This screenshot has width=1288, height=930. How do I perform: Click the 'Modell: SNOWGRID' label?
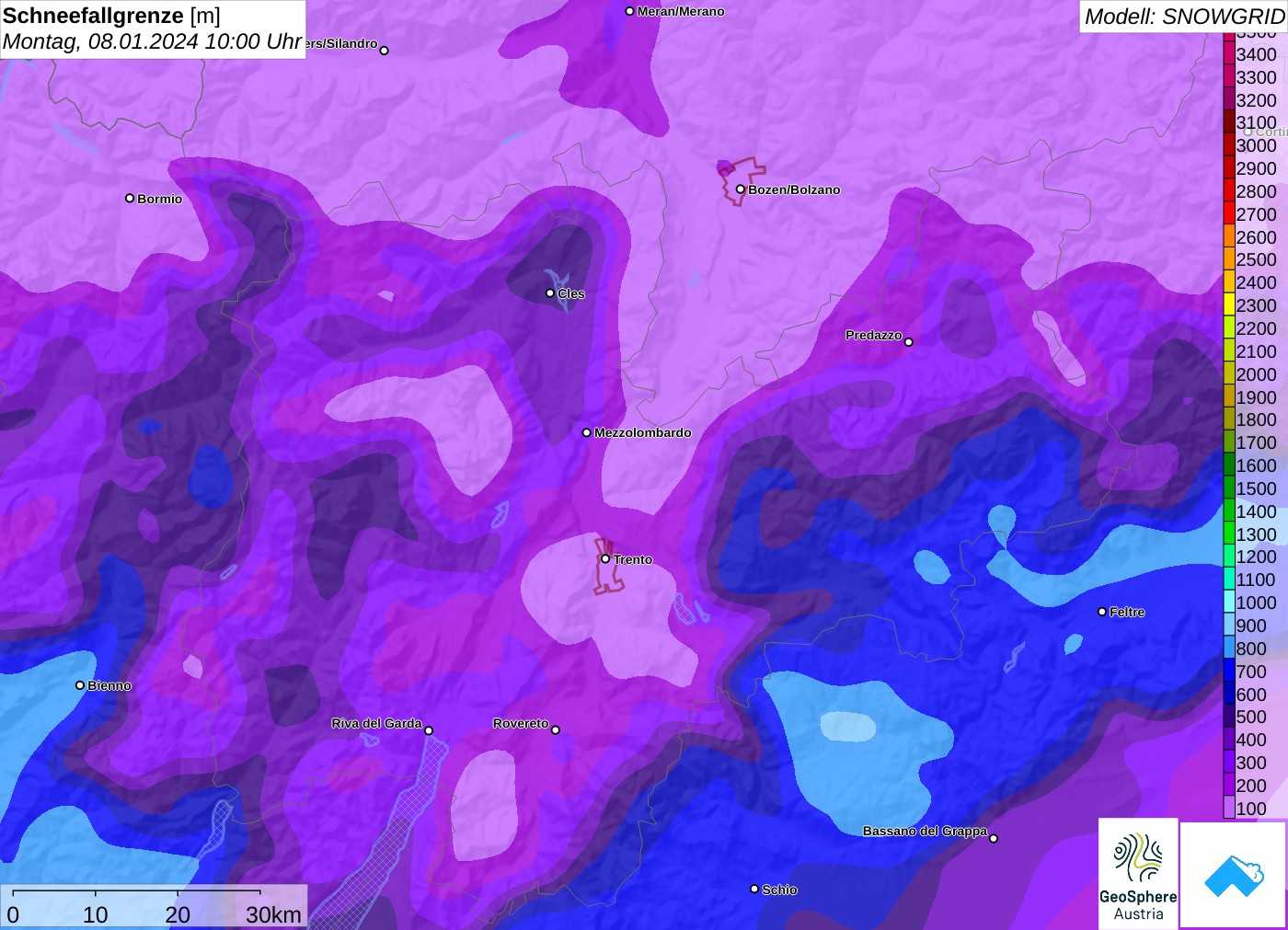point(1184,17)
